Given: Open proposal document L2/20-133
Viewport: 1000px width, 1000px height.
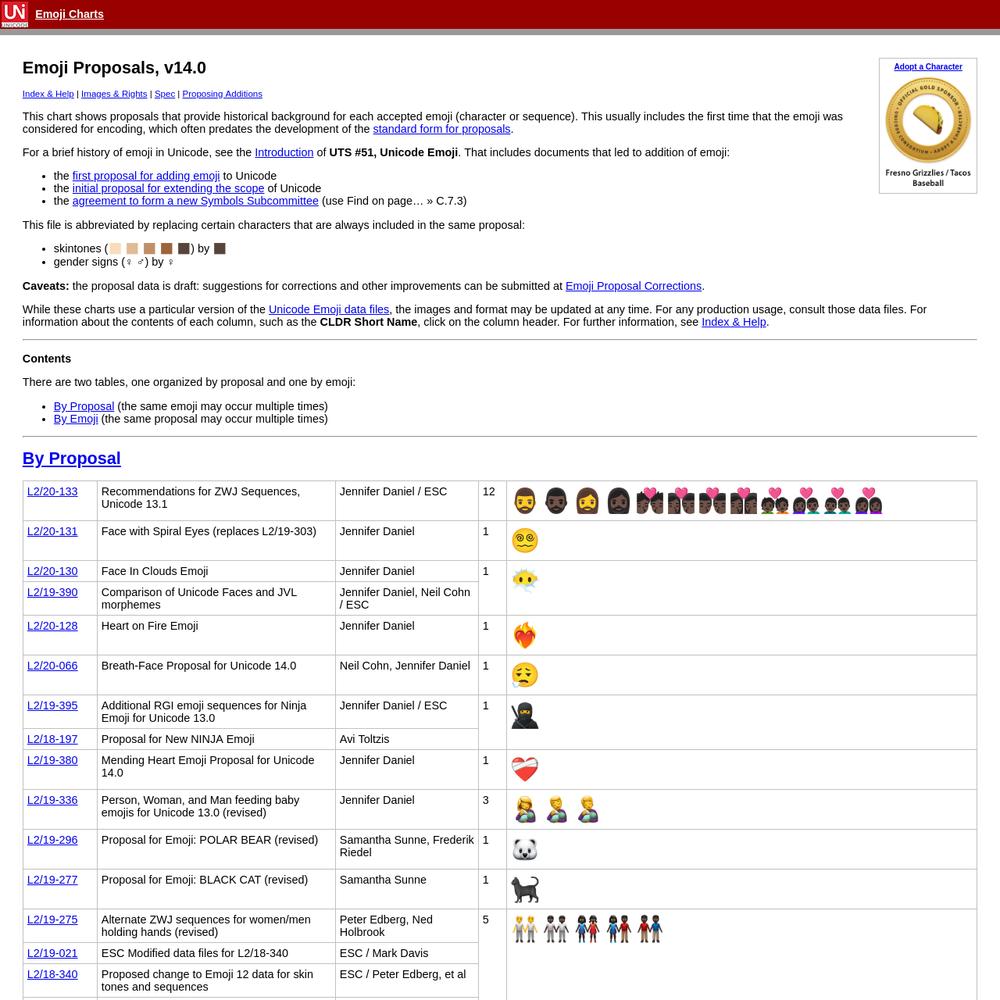Looking at the screenshot, I should (x=52, y=492).
